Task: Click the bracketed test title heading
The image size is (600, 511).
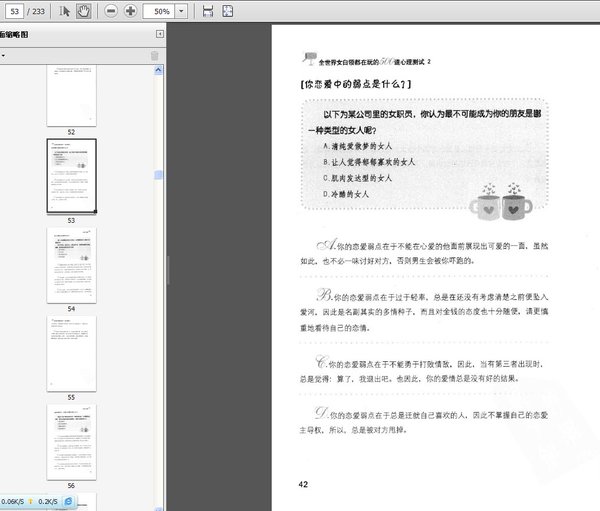Action: pyautogui.click(x=356, y=84)
